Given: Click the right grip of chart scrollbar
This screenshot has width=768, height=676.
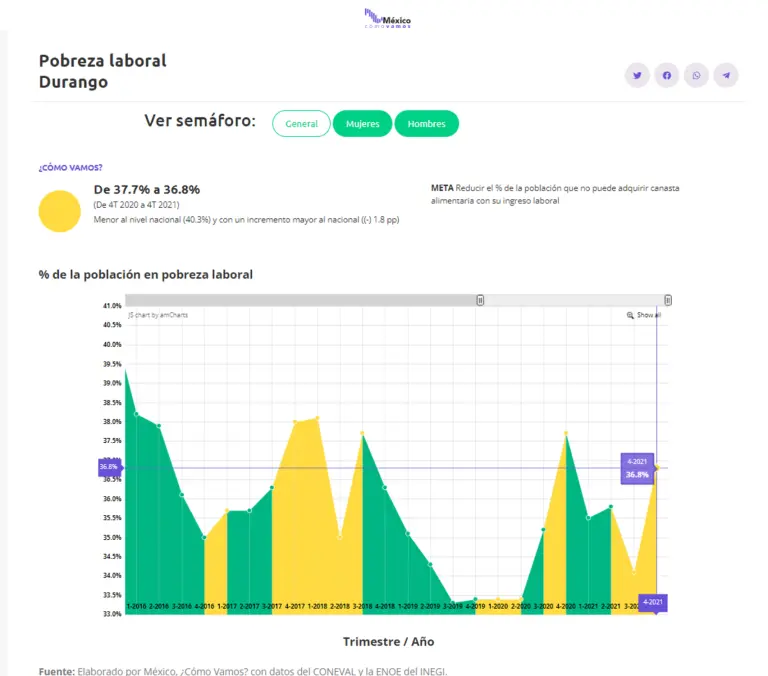Looking at the screenshot, I should coord(668,300).
